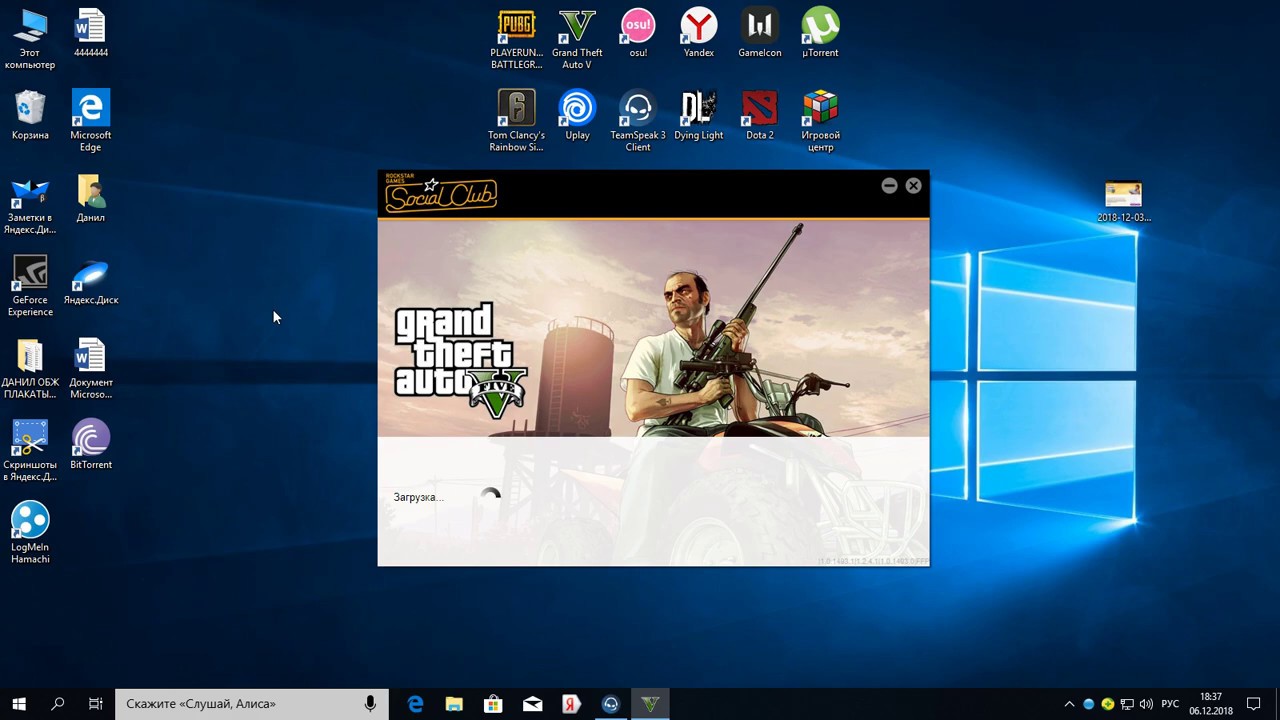Launch PLAYERUNKNOWN'S BATTLEGROUNDS shortcut
Viewport: 1280px width, 720px height.
pos(516,39)
